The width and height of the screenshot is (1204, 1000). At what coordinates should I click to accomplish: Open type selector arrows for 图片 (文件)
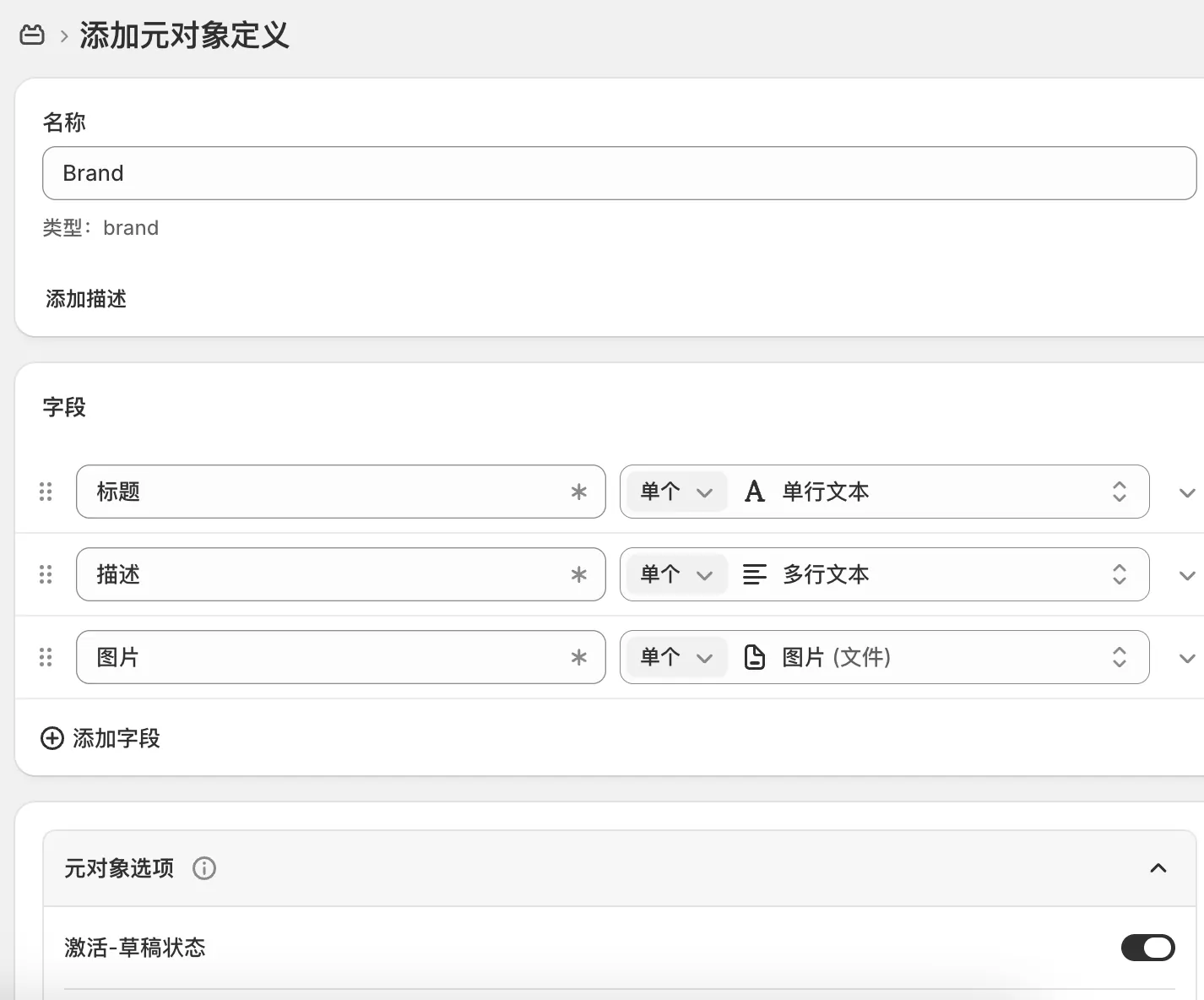[1120, 657]
